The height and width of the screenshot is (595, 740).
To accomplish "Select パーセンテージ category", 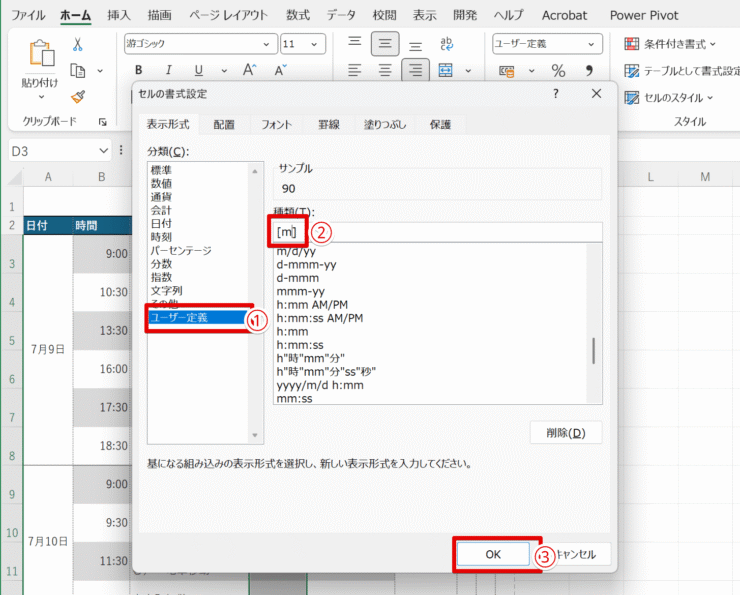I will point(181,250).
